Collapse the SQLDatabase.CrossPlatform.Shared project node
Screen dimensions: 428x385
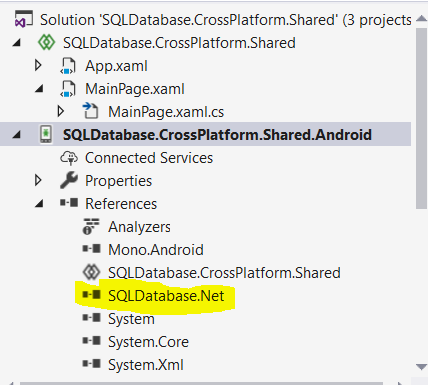(17, 43)
